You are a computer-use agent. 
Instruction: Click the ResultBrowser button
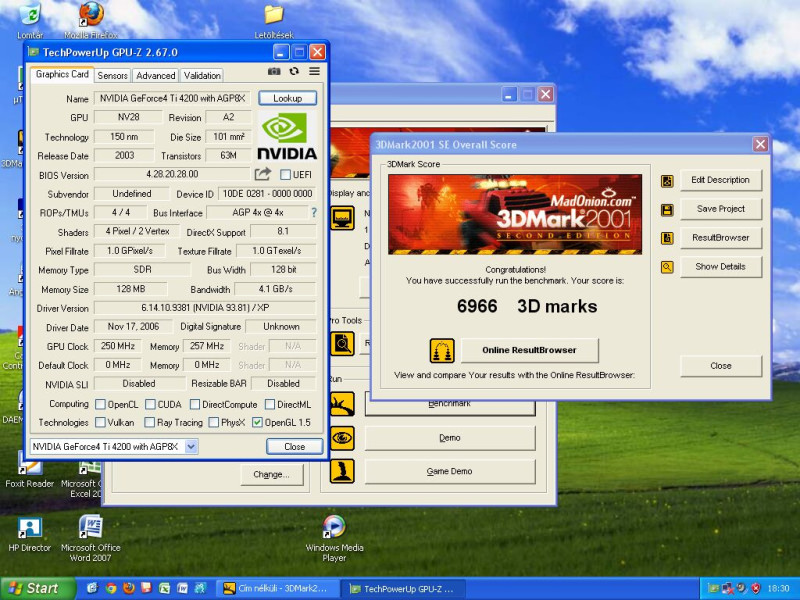click(720, 238)
